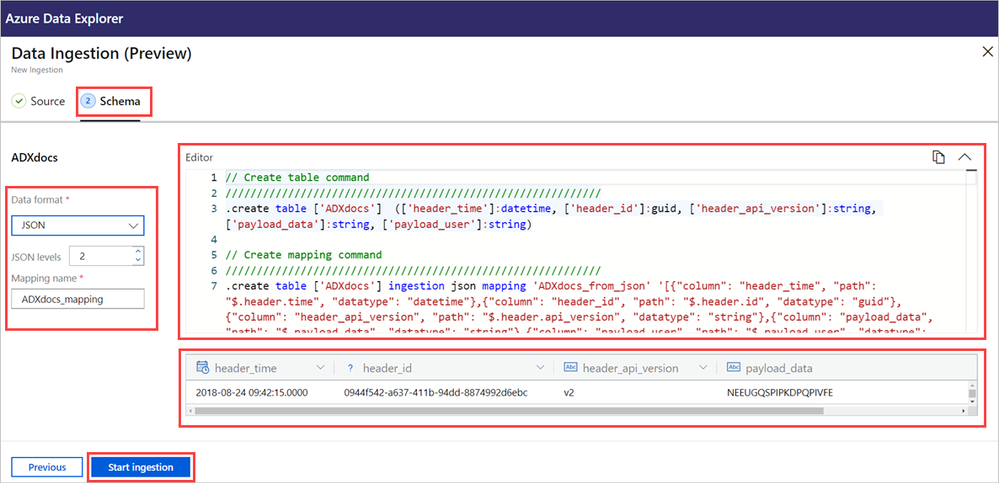Open the header_api_version column dropdown arrow
This screenshot has width=999, height=483.
(x=703, y=368)
